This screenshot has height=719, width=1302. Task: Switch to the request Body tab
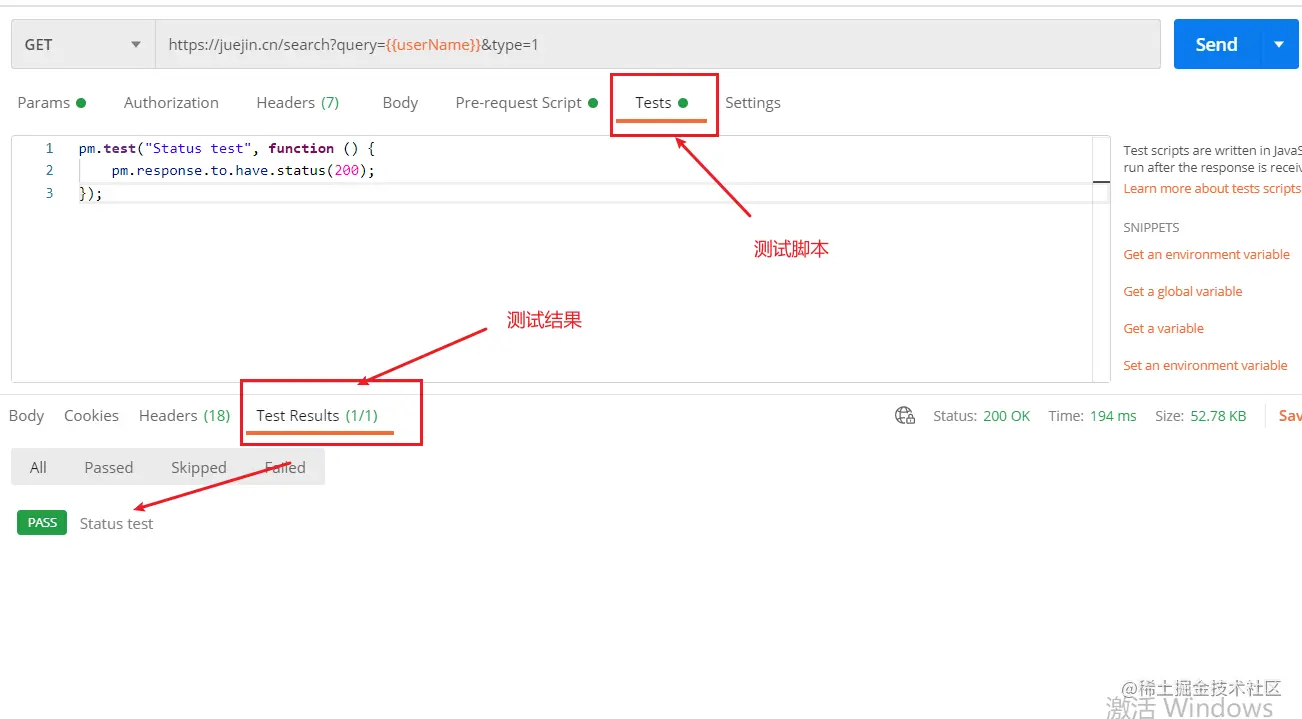pos(400,103)
